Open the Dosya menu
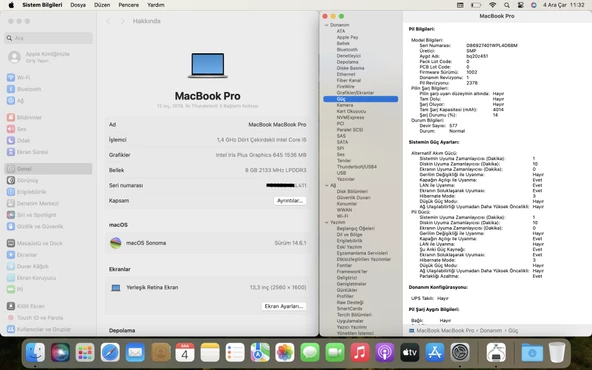This screenshot has width=592, height=370. [78, 5]
